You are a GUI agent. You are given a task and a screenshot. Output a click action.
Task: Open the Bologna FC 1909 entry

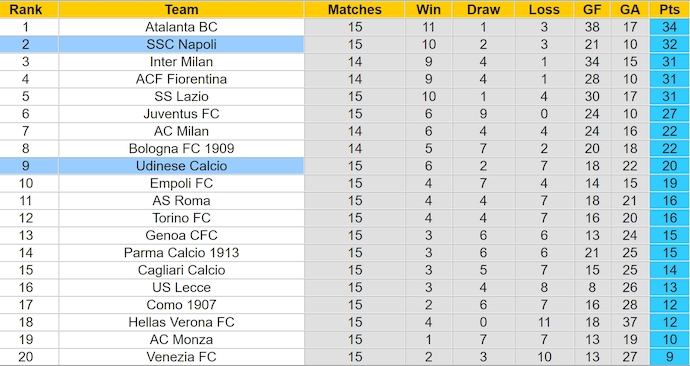click(x=181, y=149)
